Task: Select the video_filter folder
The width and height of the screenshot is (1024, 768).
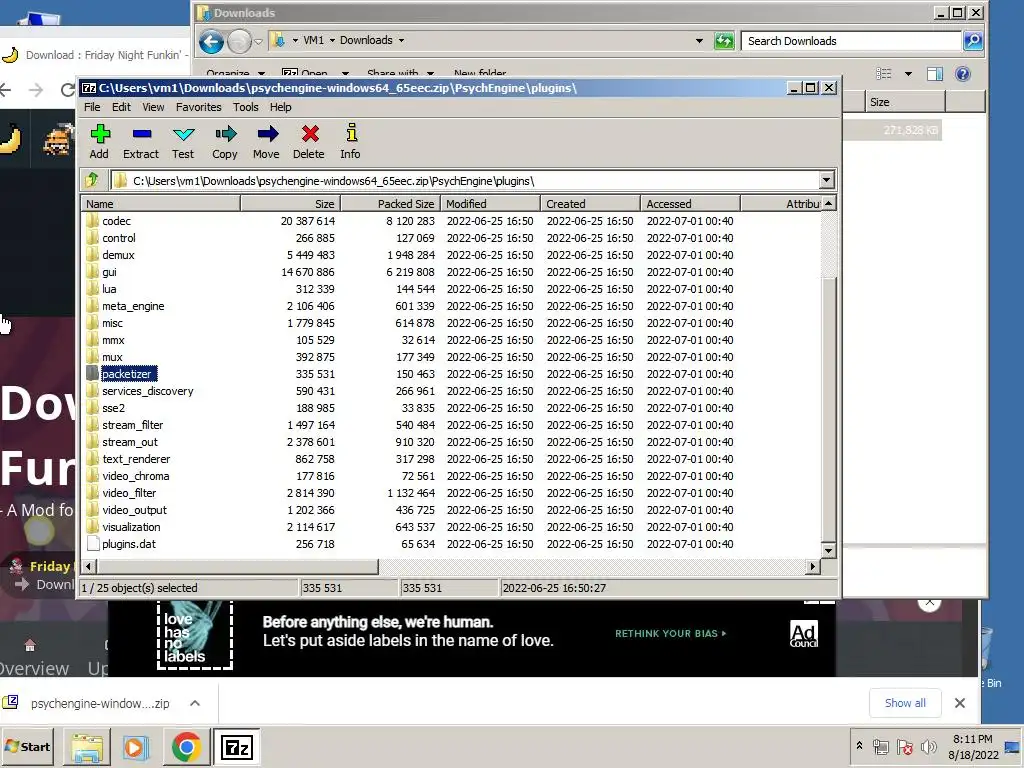Action: pos(129,492)
